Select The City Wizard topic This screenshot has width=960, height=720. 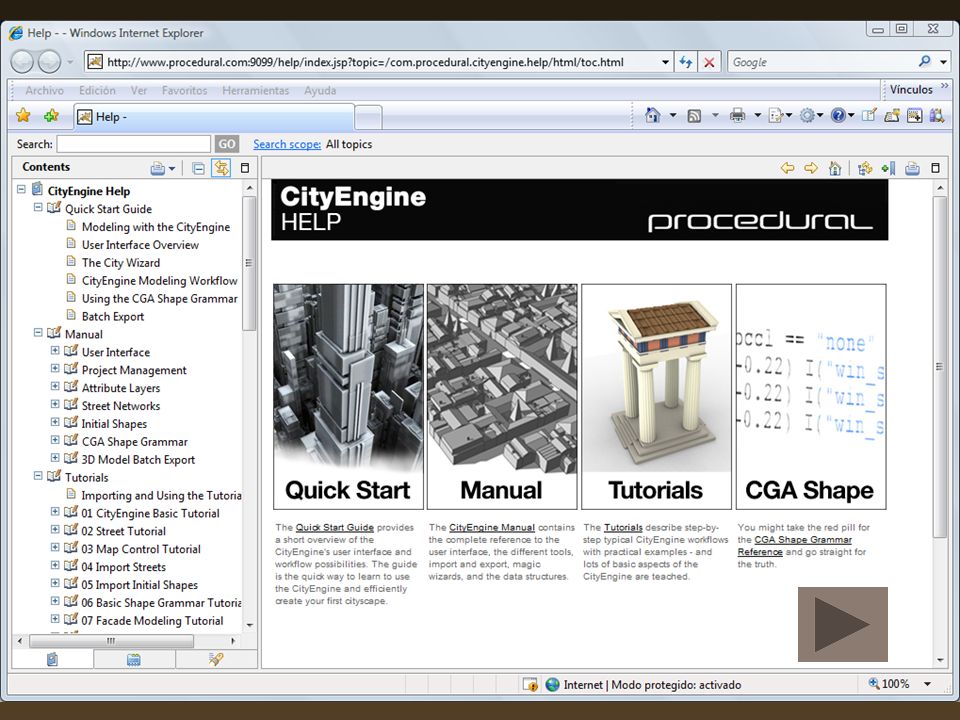tap(121, 263)
